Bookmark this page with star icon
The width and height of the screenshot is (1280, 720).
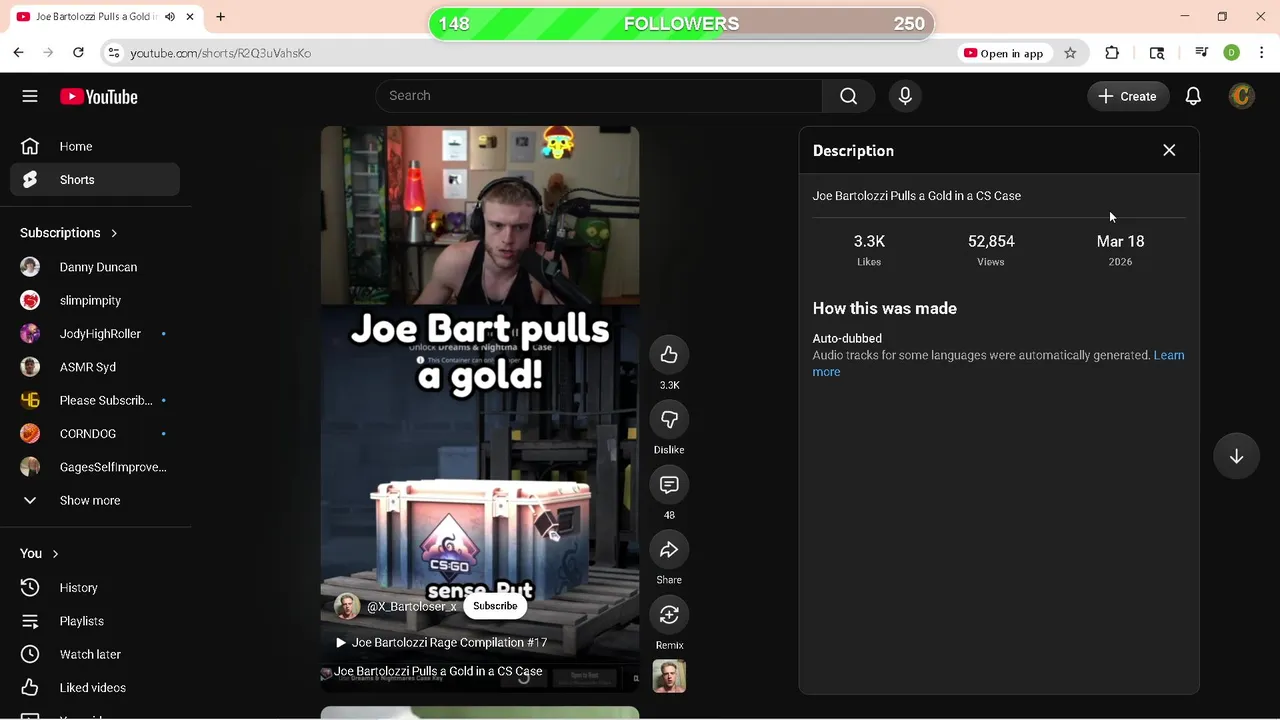click(1070, 53)
